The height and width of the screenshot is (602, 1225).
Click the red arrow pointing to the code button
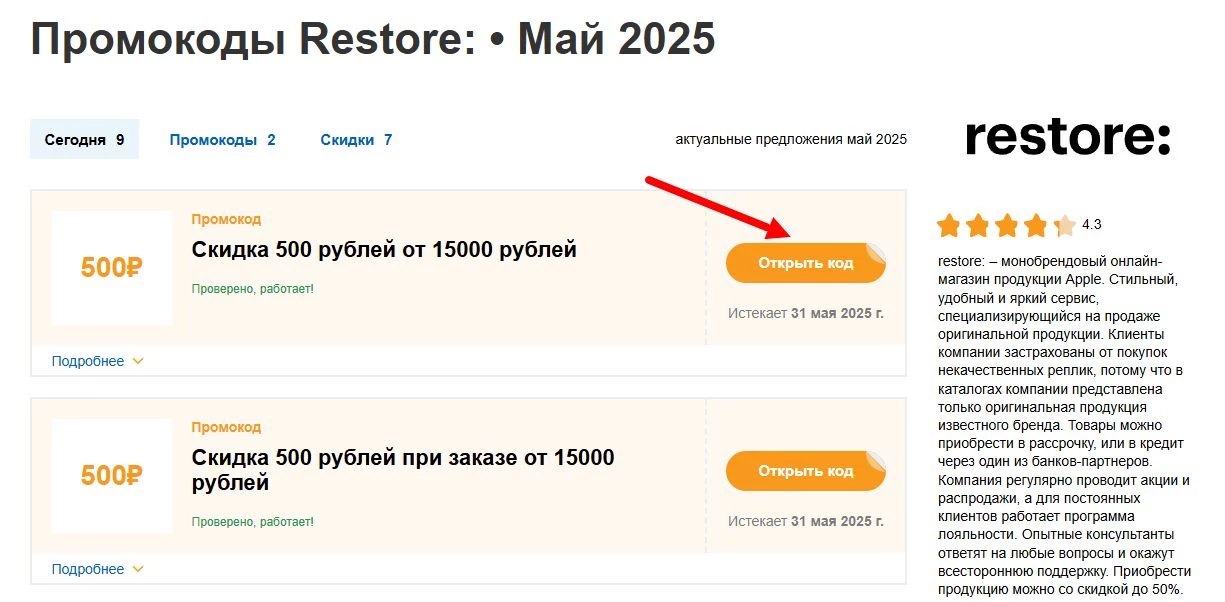point(720,210)
